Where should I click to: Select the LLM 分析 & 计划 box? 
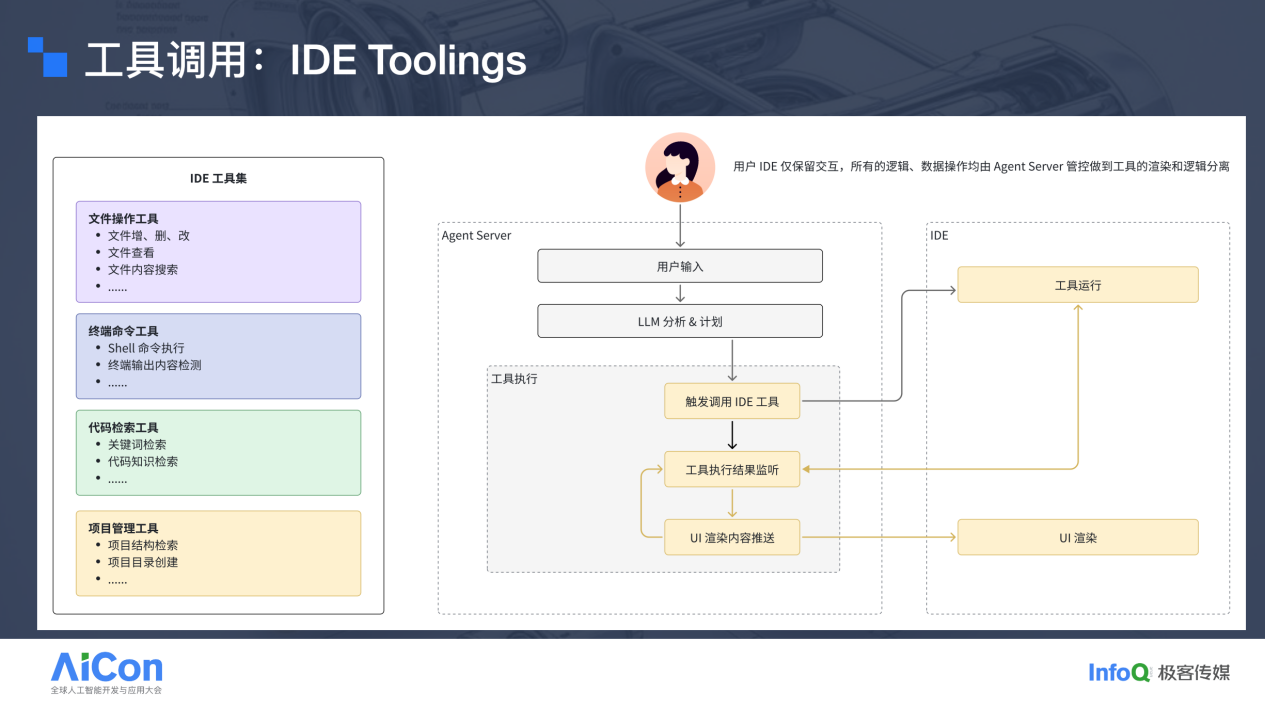680,321
